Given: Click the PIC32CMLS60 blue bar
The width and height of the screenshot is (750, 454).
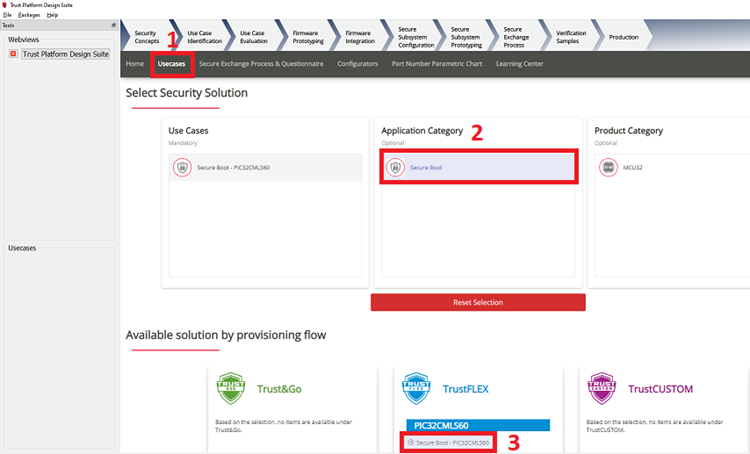Looking at the screenshot, I should pos(477,425).
